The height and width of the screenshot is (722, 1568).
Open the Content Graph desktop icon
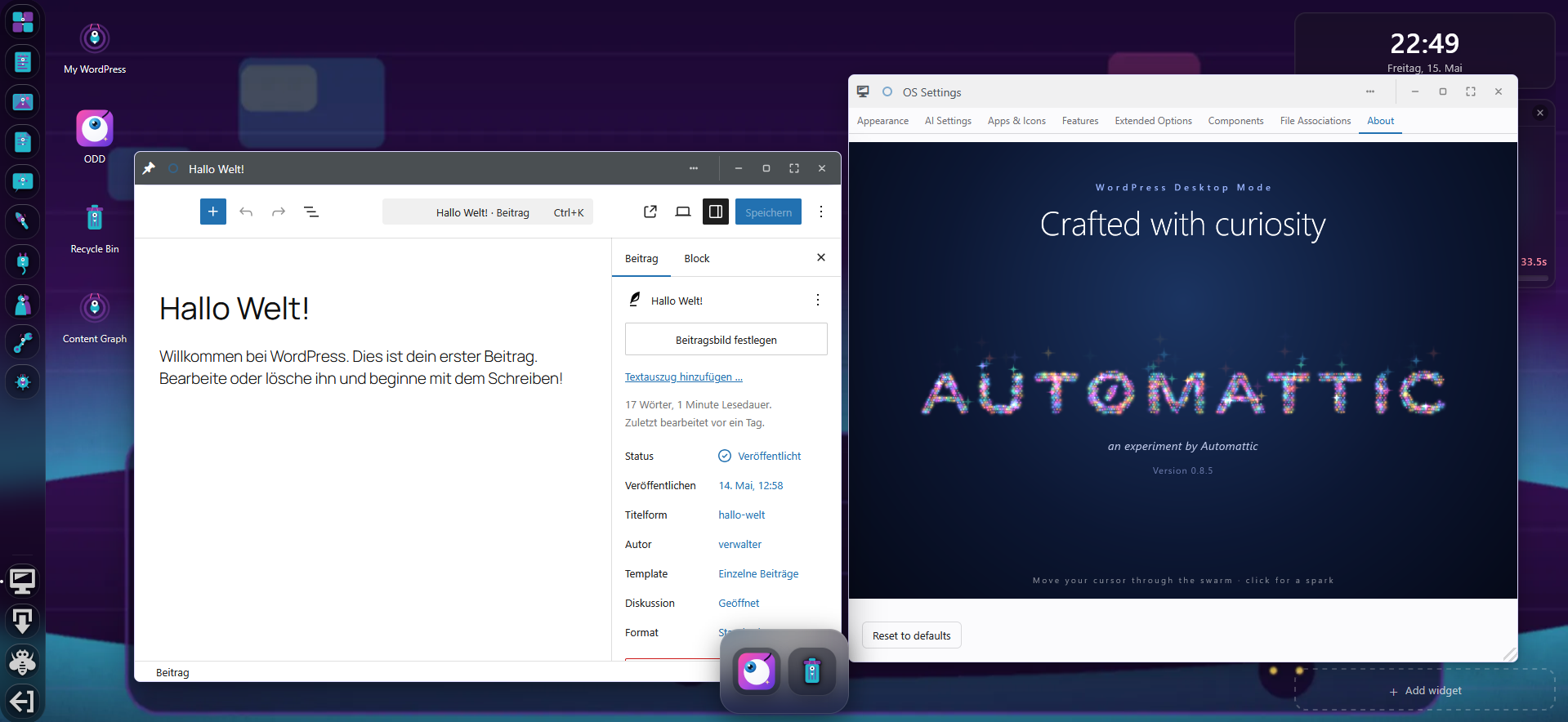click(95, 318)
